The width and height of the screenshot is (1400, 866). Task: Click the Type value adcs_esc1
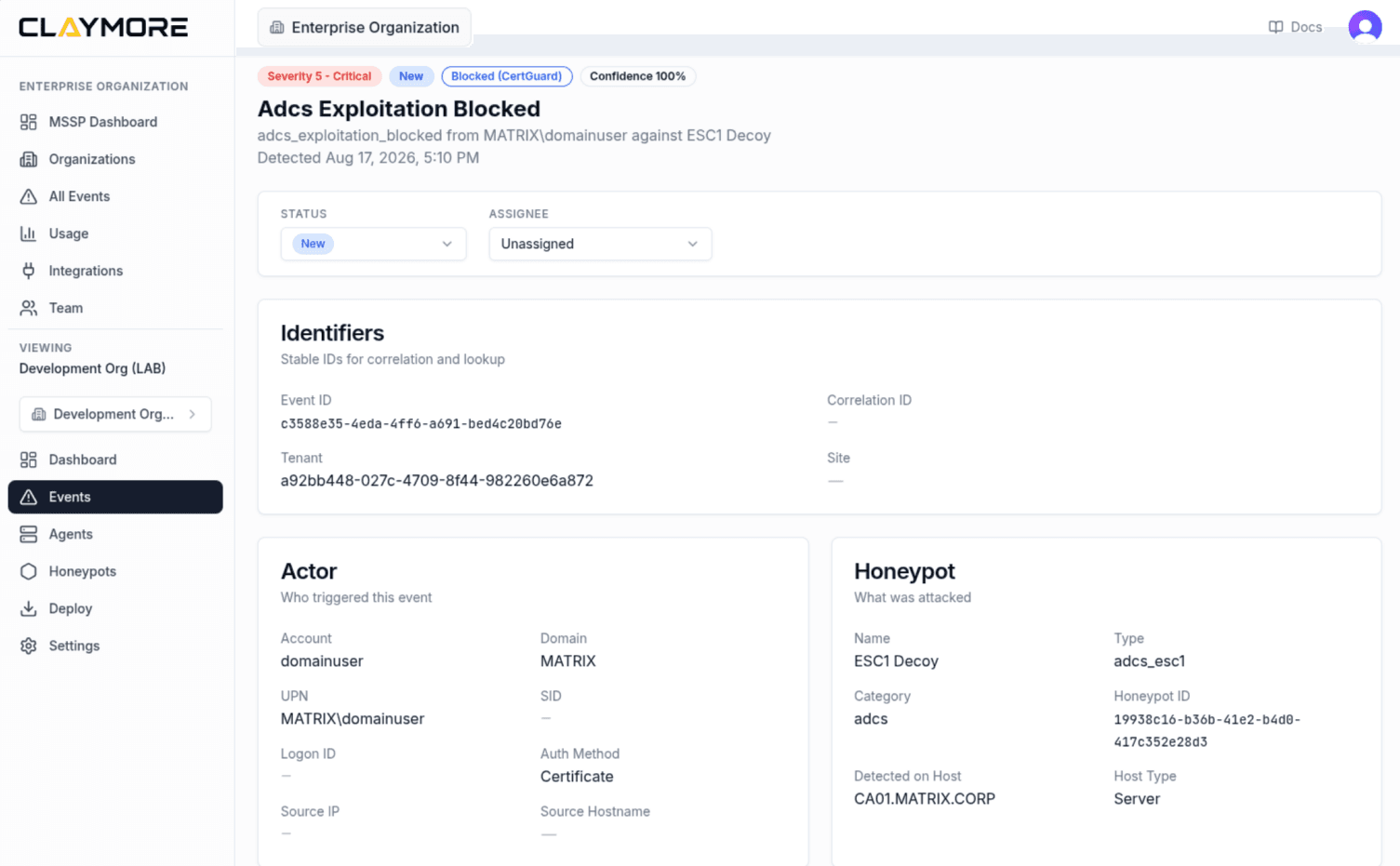pyautogui.click(x=1150, y=661)
